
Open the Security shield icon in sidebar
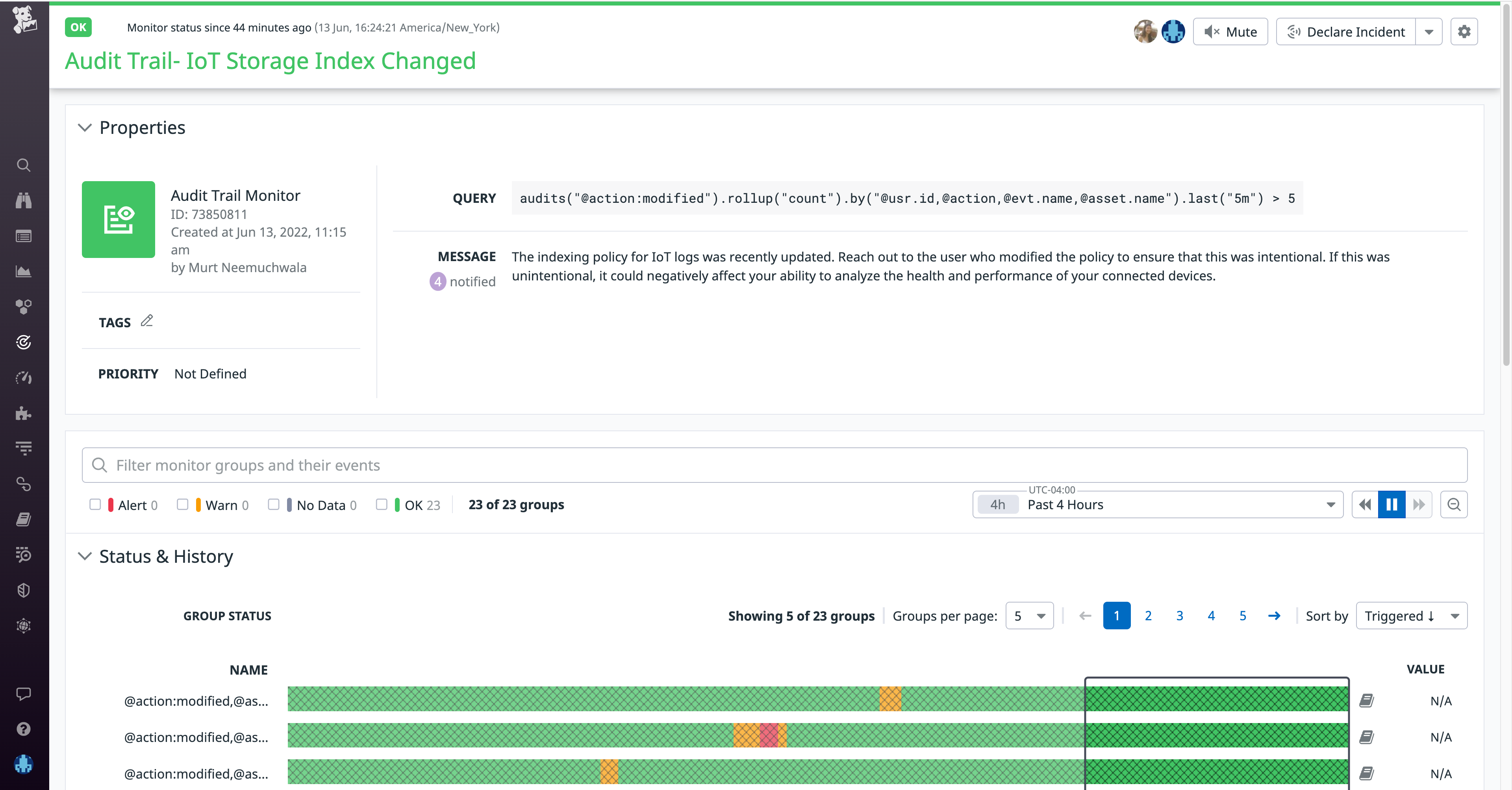click(x=24, y=590)
